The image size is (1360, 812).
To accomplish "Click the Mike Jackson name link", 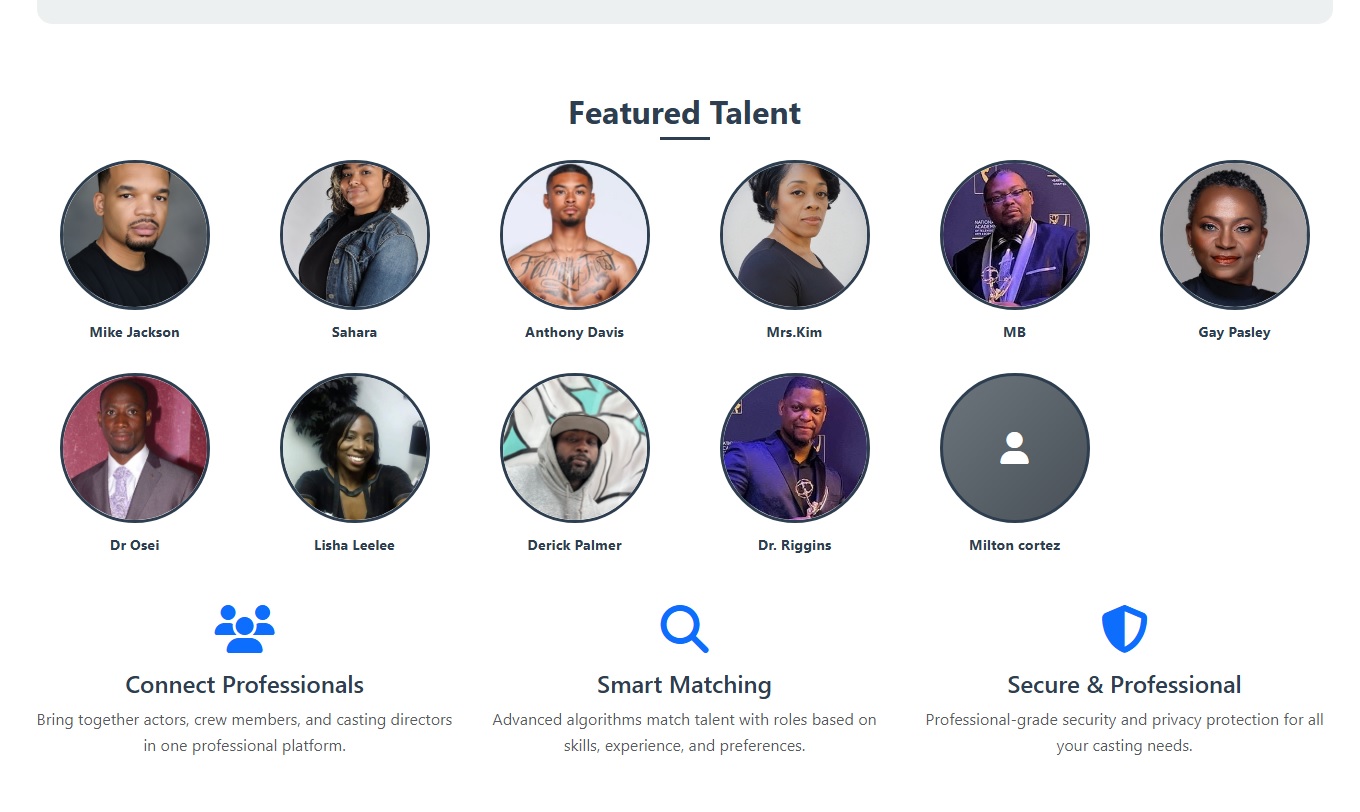I will tap(135, 332).
